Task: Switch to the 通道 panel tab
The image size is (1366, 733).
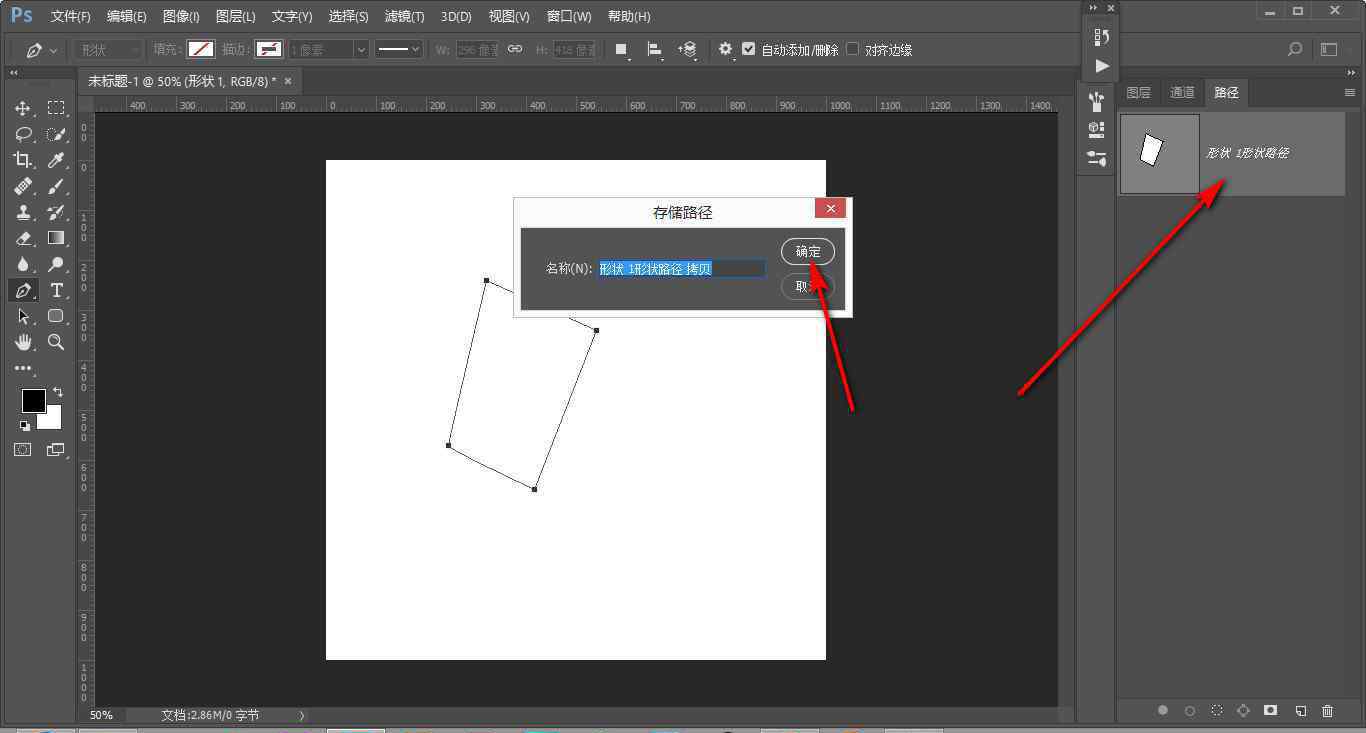Action: pyautogui.click(x=1182, y=92)
